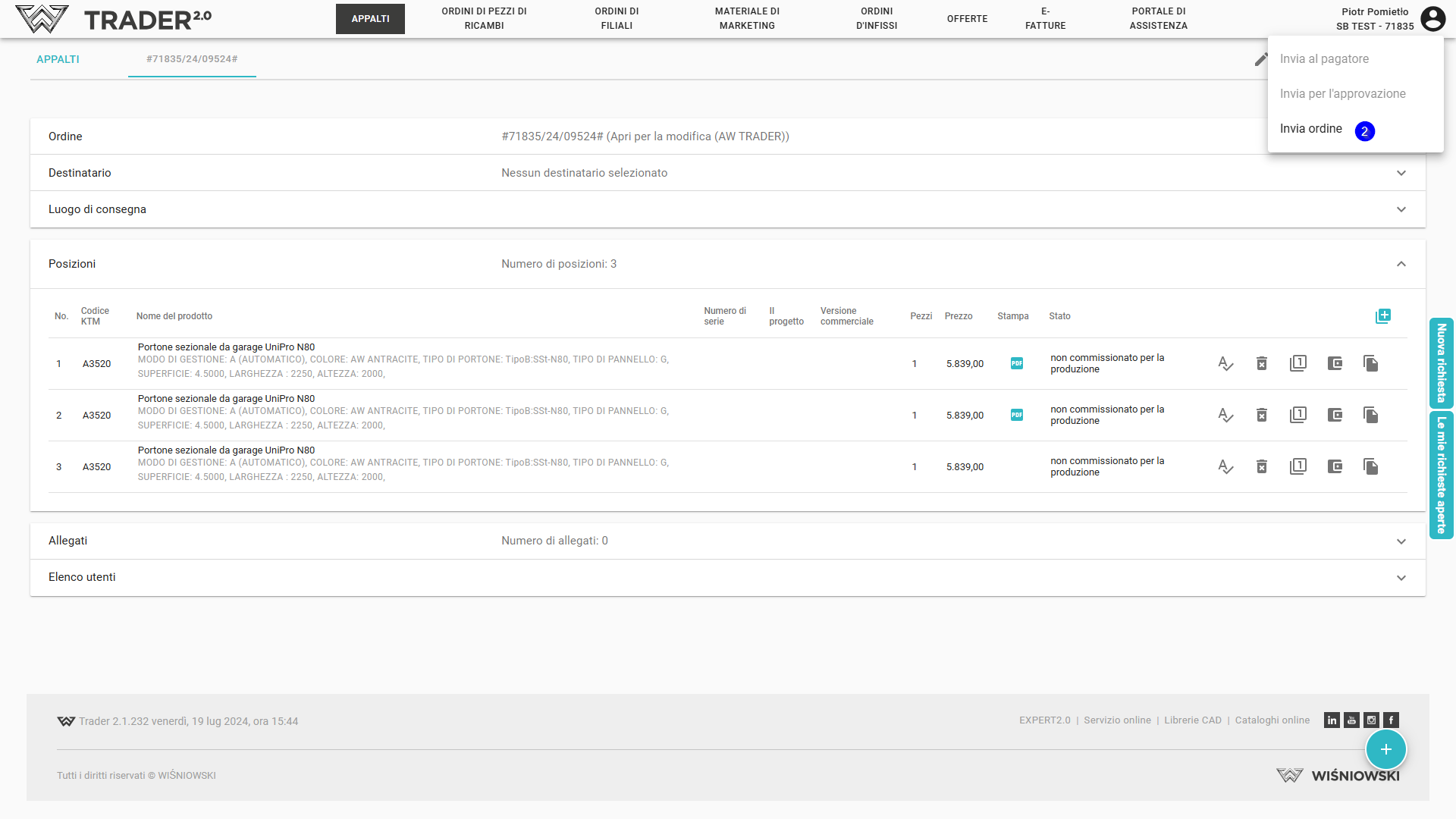Expand the Luogo di consegna section
Screen dimensions: 1456x819
tap(1401, 209)
